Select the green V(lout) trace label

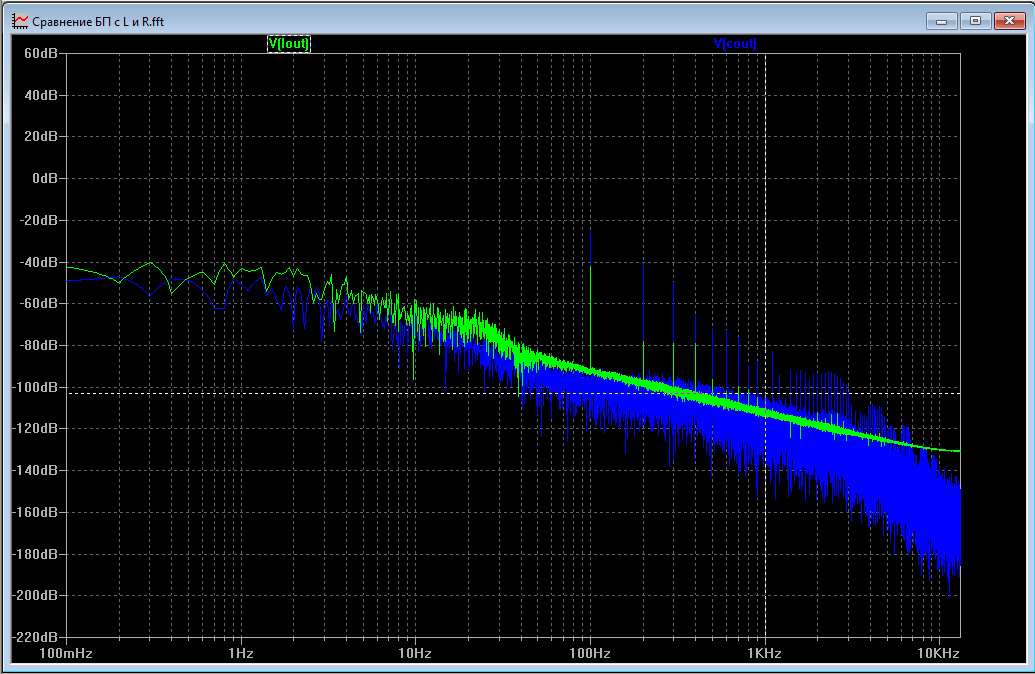pos(288,43)
